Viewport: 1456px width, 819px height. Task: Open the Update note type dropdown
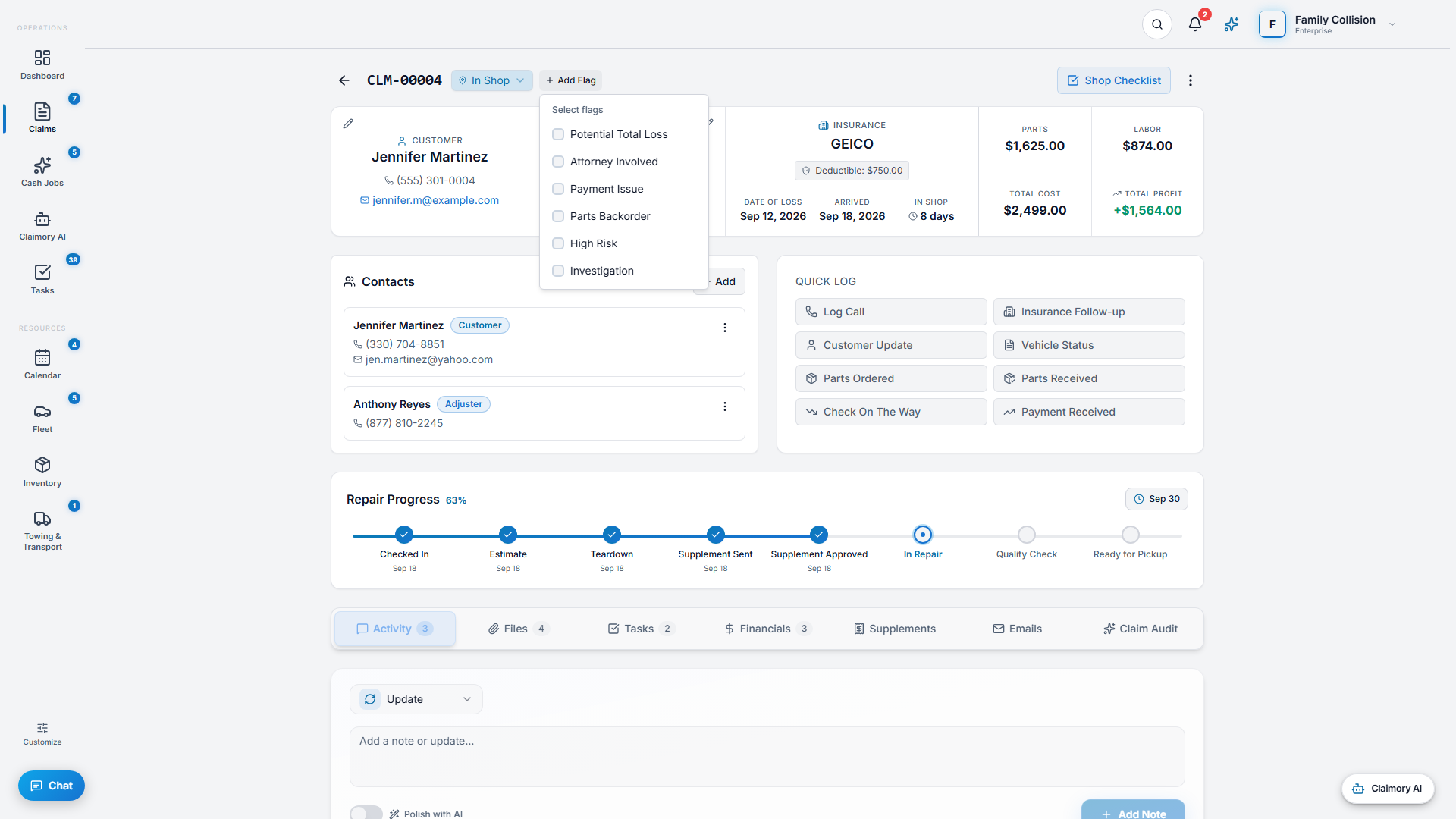[x=416, y=699]
